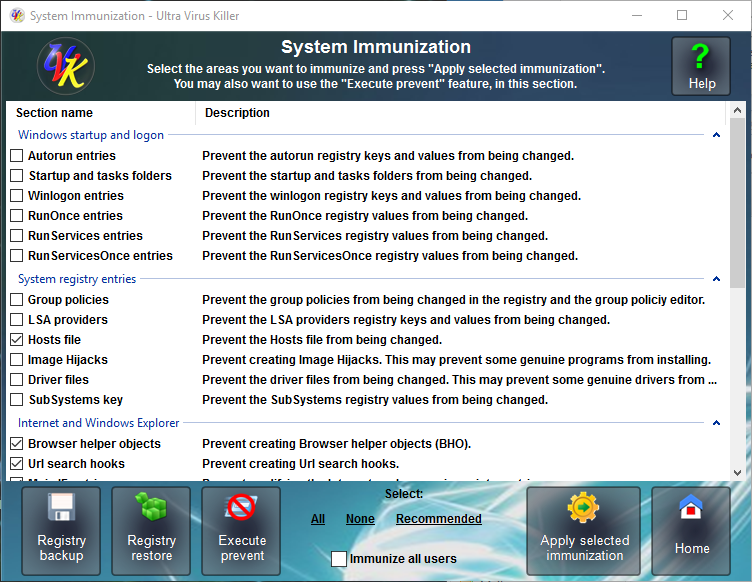Select All immunization areas link
Screen dimensions: 752x582
(317, 519)
